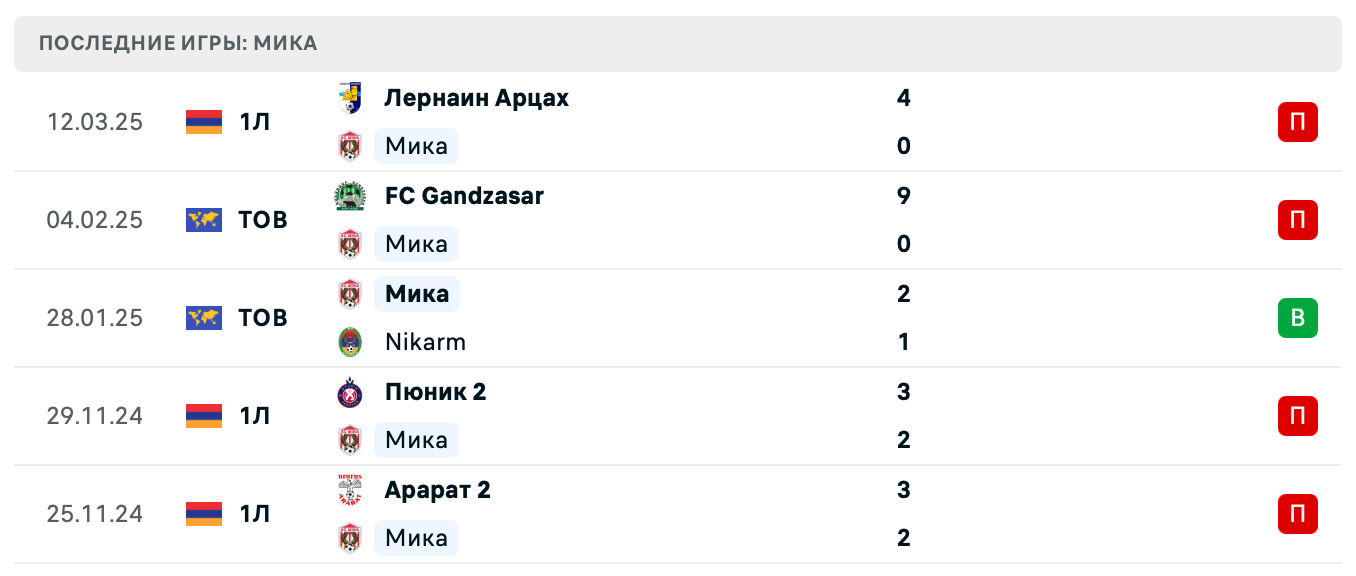This screenshot has width=1356, height=576.
Task: Select highlighted Мика in 29.11.24 match
Action: [x=416, y=440]
